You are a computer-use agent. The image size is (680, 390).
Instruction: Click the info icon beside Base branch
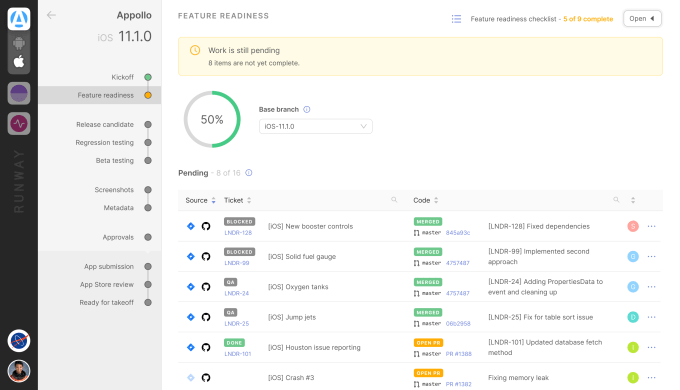(307, 109)
